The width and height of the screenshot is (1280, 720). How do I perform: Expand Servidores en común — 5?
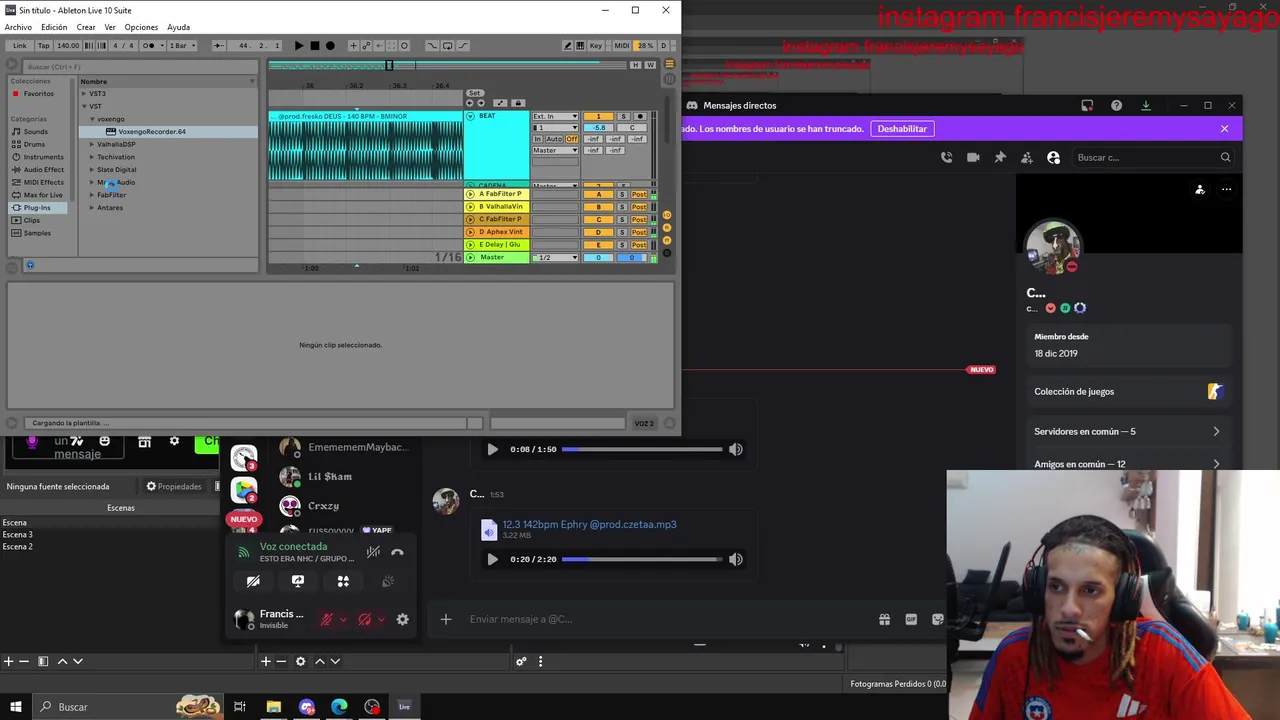coord(1128,432)
